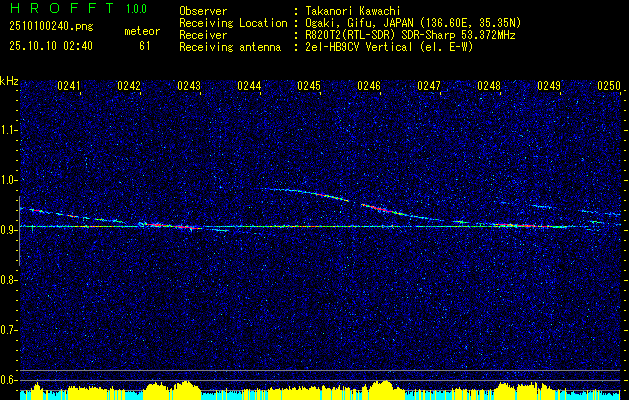629x400 pixels.
Task: Click the Receiving Location label
Action: pos(233,23)
